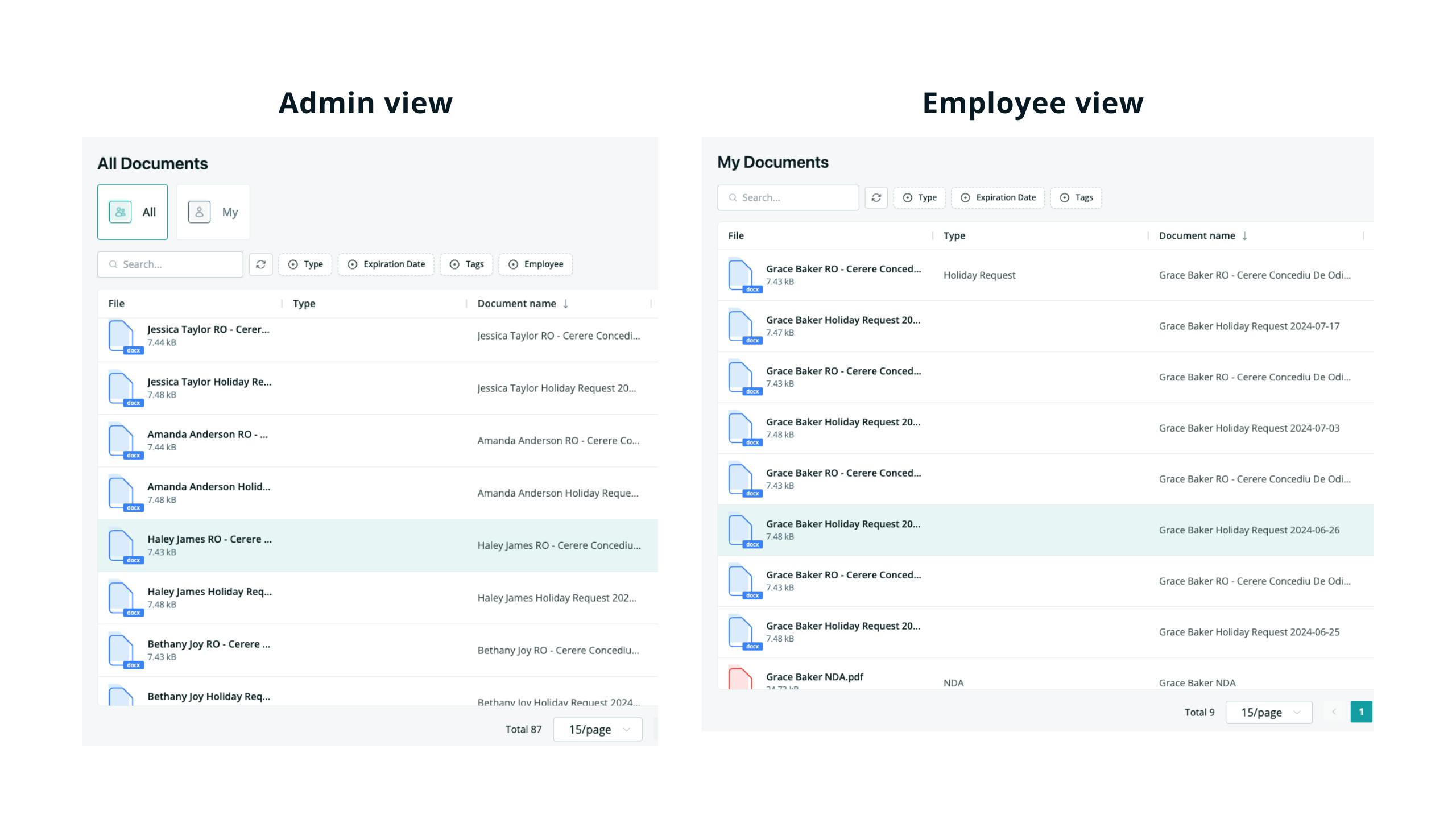Switch to the My documents tab
Image resolution: width=1456 pixels, height=819 pixels.
click(213, 212)
